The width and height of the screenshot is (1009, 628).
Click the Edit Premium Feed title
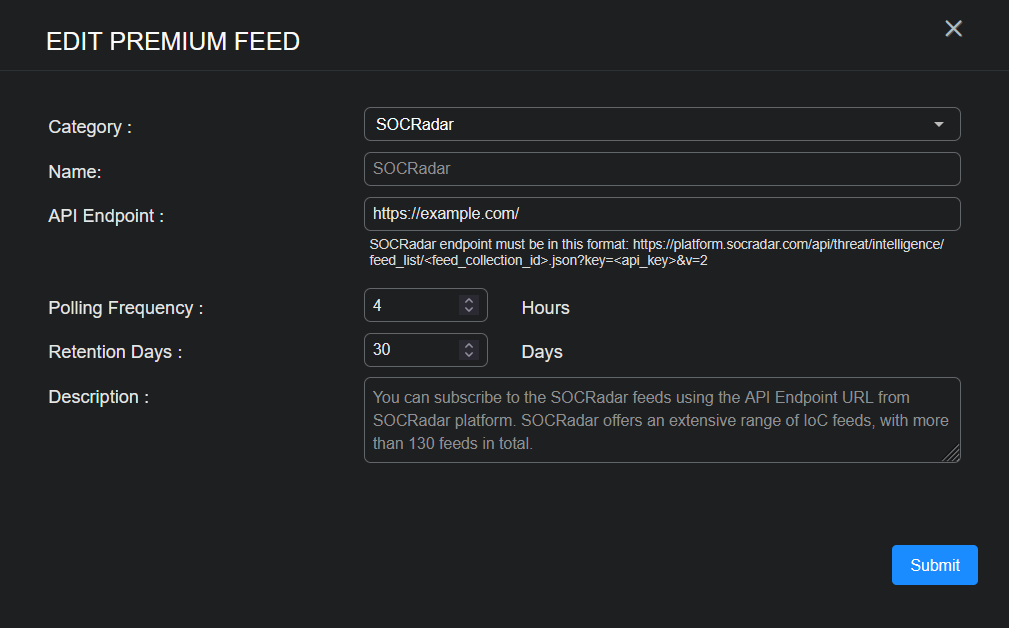(x=173, y=41)
